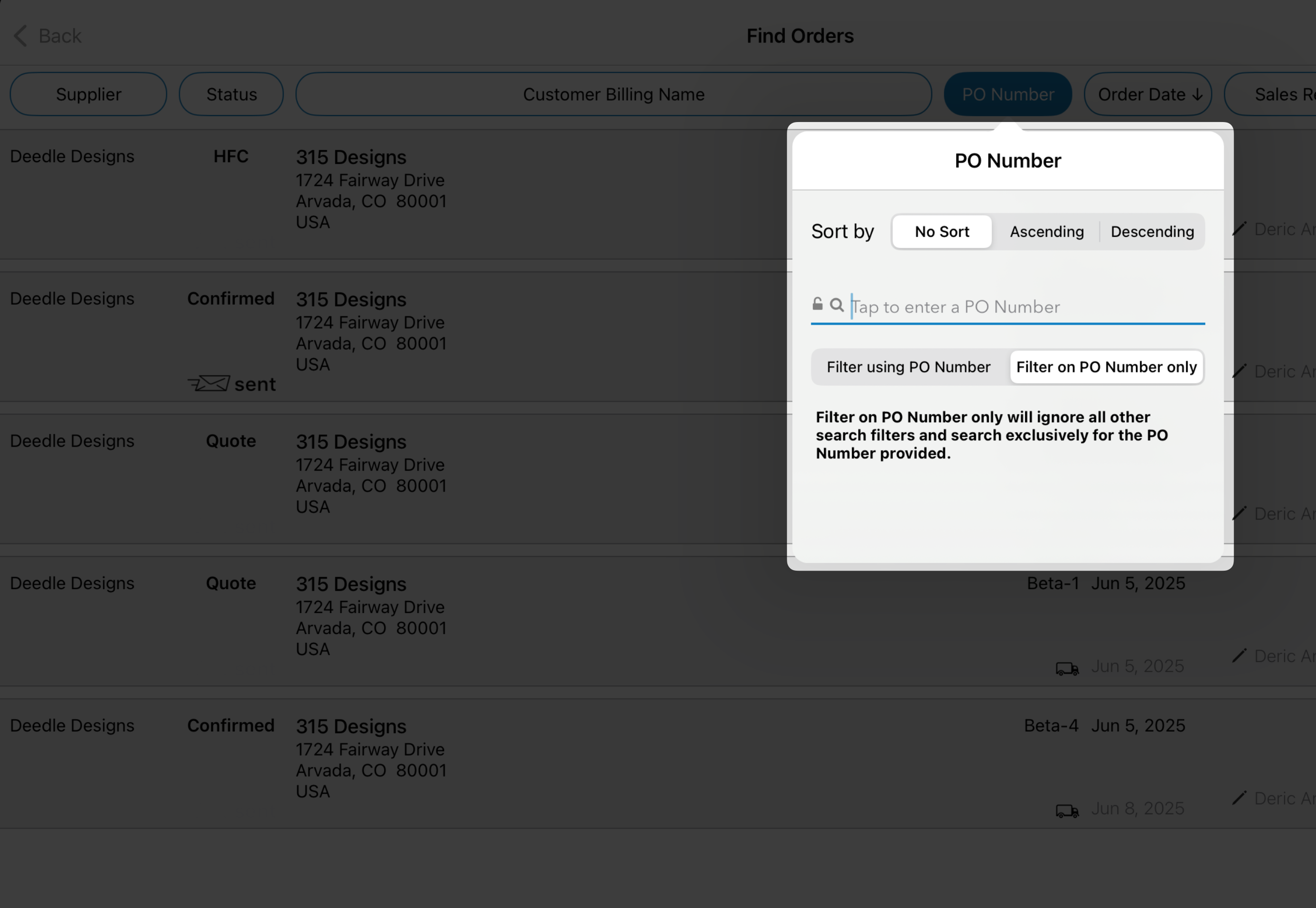This screenshot has width=1316, height=908.
Task: Tap the sent label on Confirmed order
Action: pyautogui.click(x=255, y=385)
